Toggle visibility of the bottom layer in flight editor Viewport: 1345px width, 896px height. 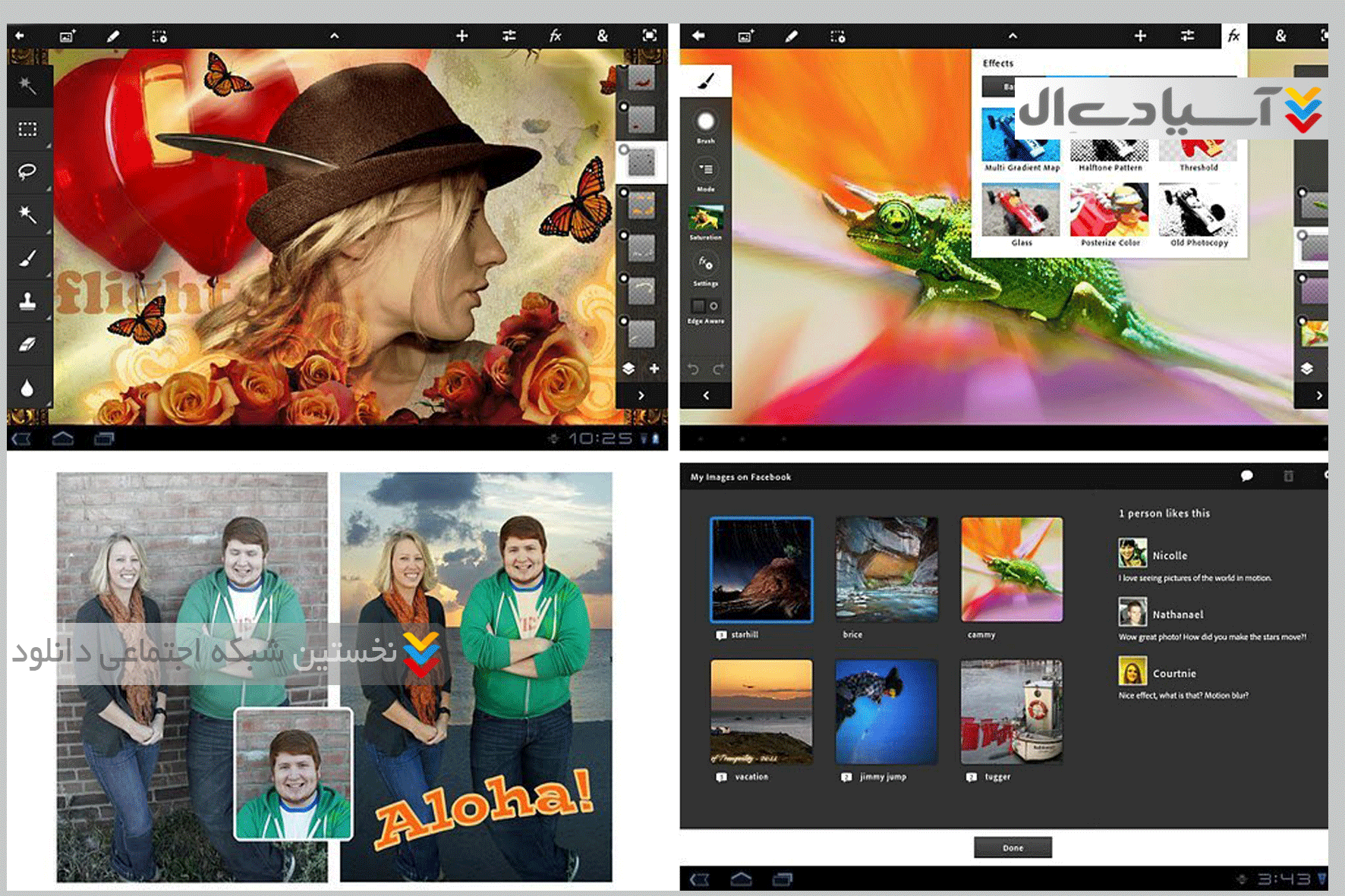coord(624,321)
